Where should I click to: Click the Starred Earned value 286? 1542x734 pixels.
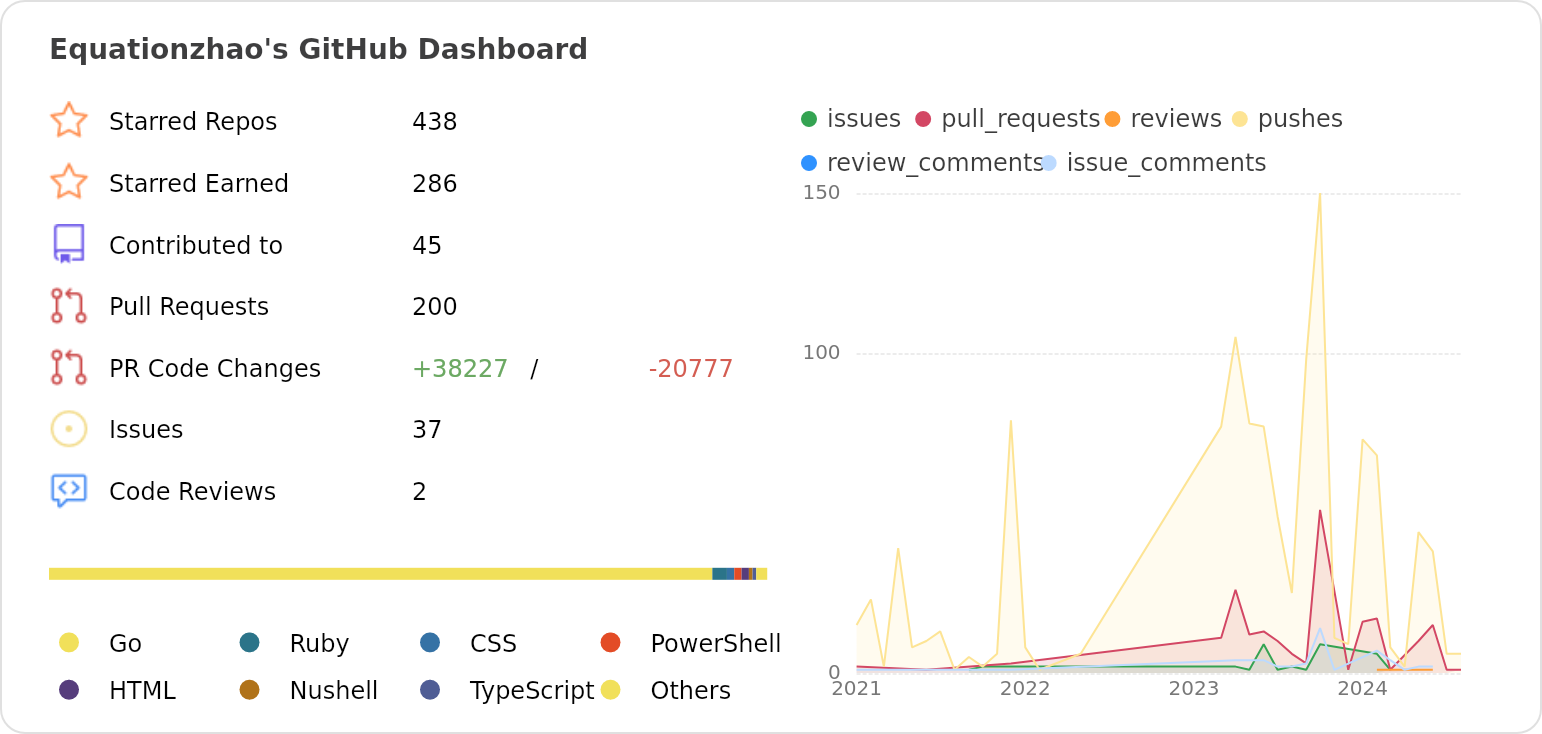pyautogui.click(x=435, y=184)
